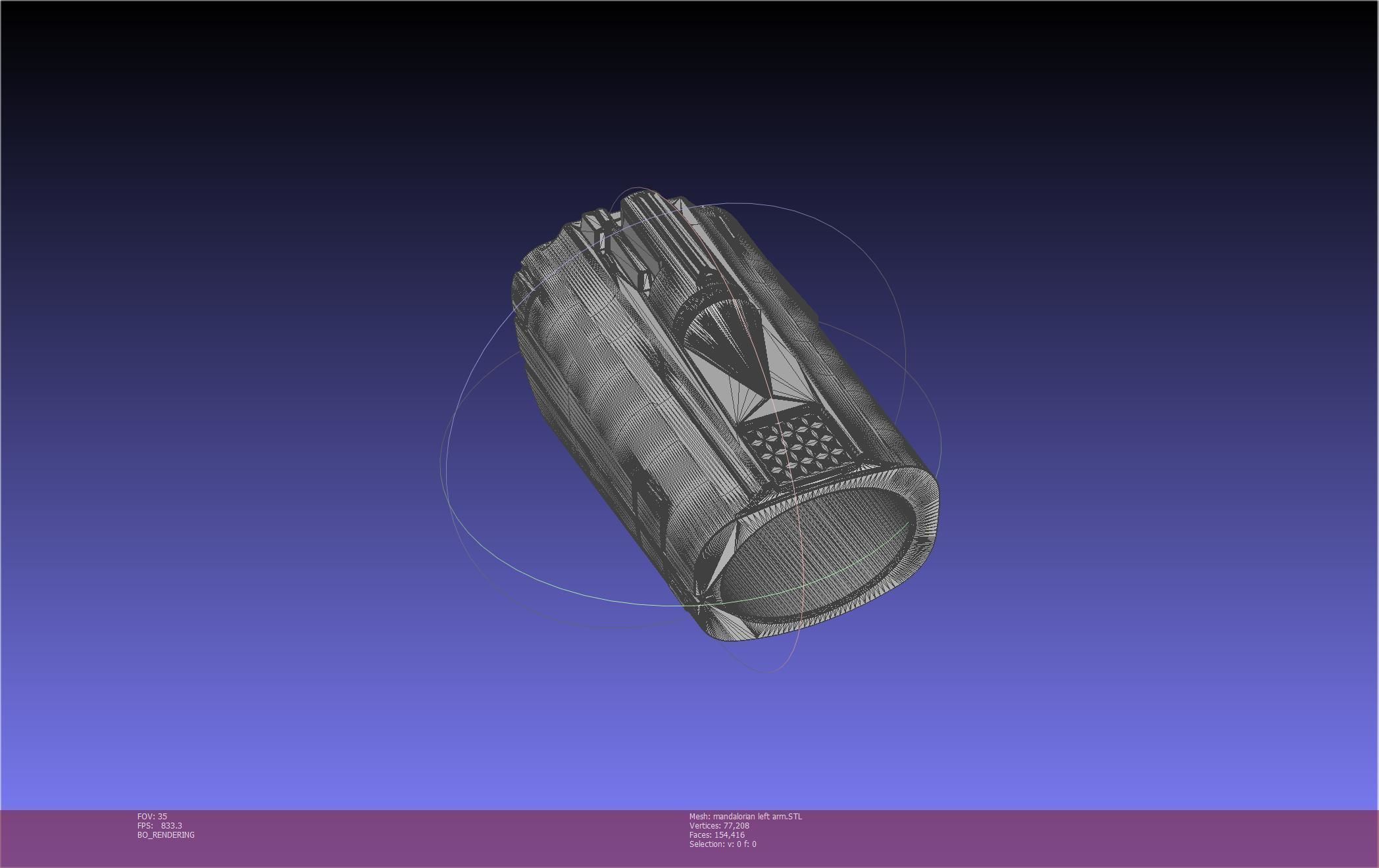This screenshot has height=868, width=1379.
Task: Click the Faces: 154,416 entry
Action: click(717, 834)
